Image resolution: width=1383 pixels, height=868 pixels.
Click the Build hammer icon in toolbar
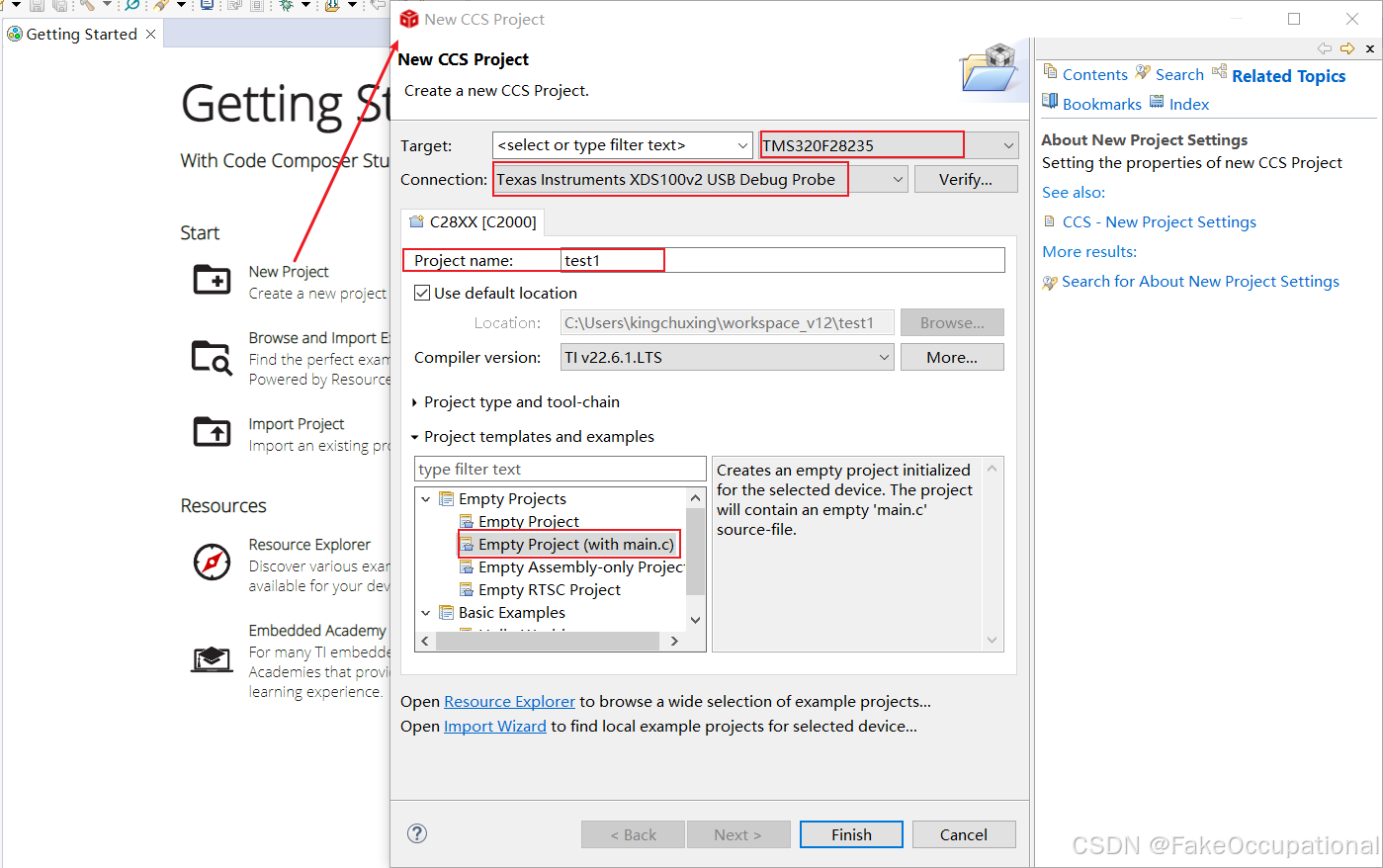pos(88,5)
